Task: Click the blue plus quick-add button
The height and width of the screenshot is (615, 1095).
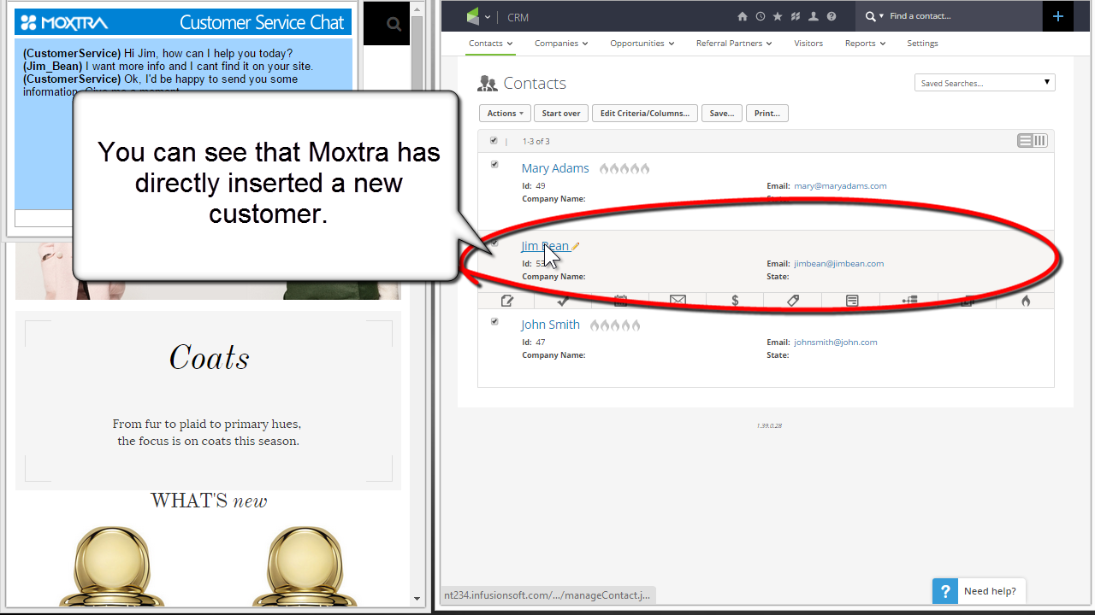Action: [1058, 16]
